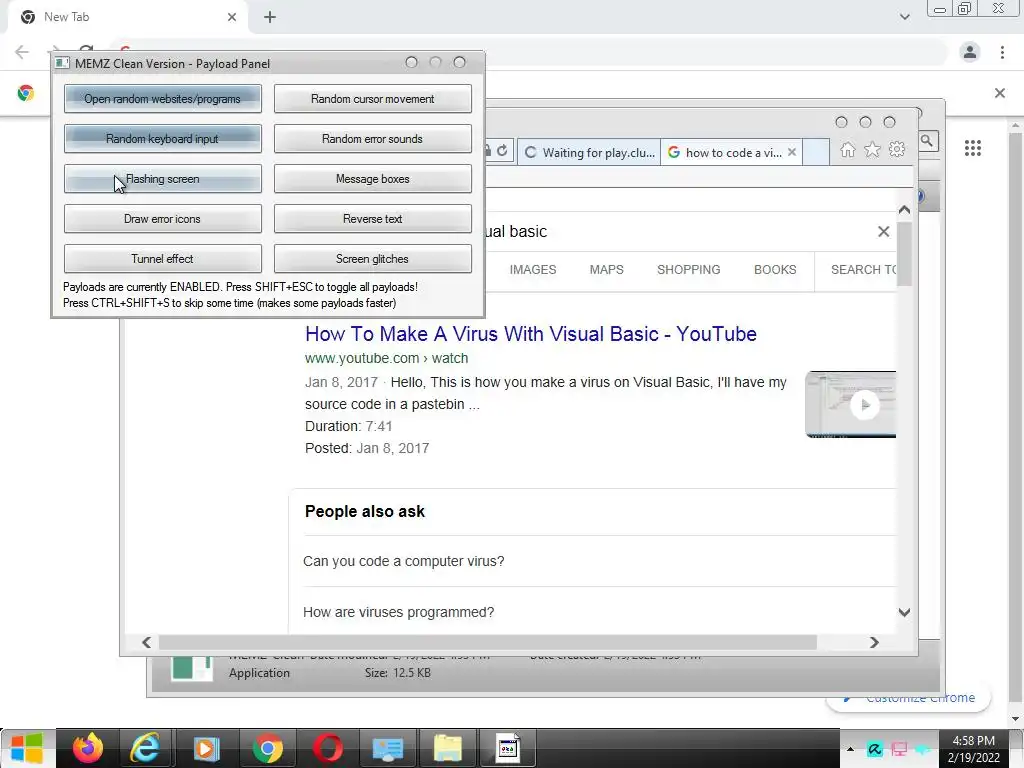Click the Chrome logo in info bar
The height and width of the screenshot is (768, 1024).
25,93
